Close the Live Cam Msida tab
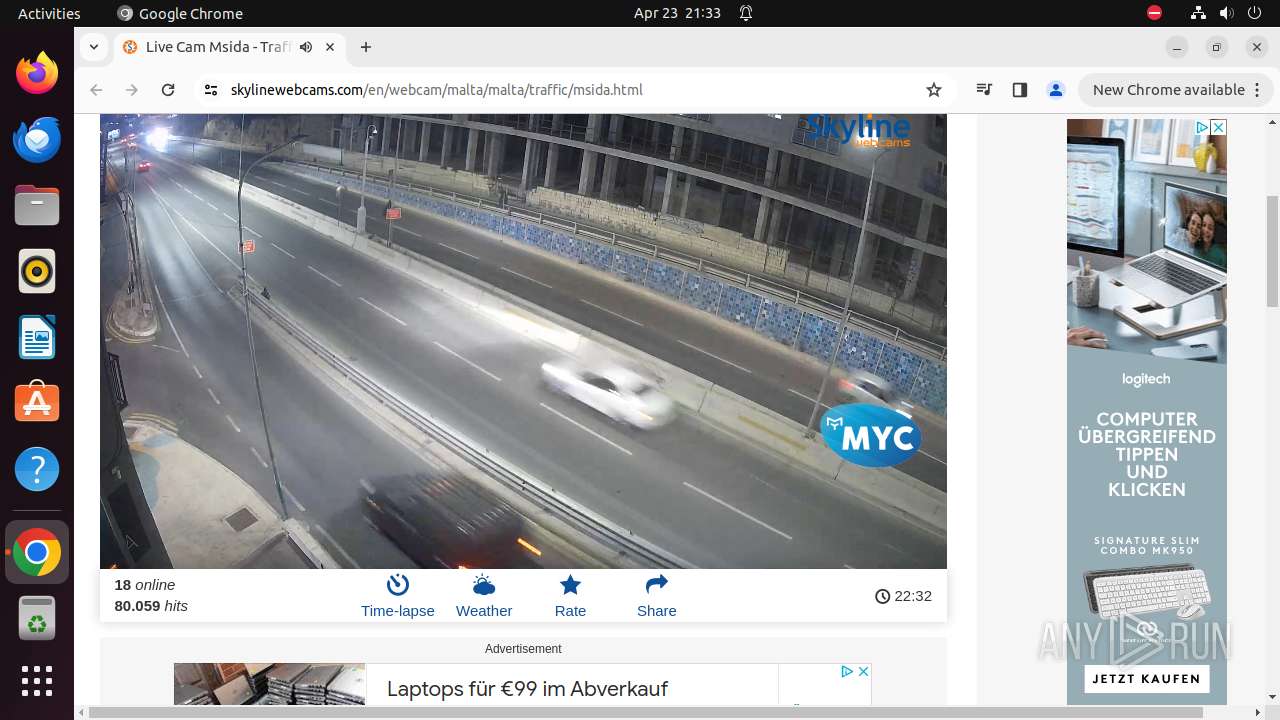 (x=330, y=47)
